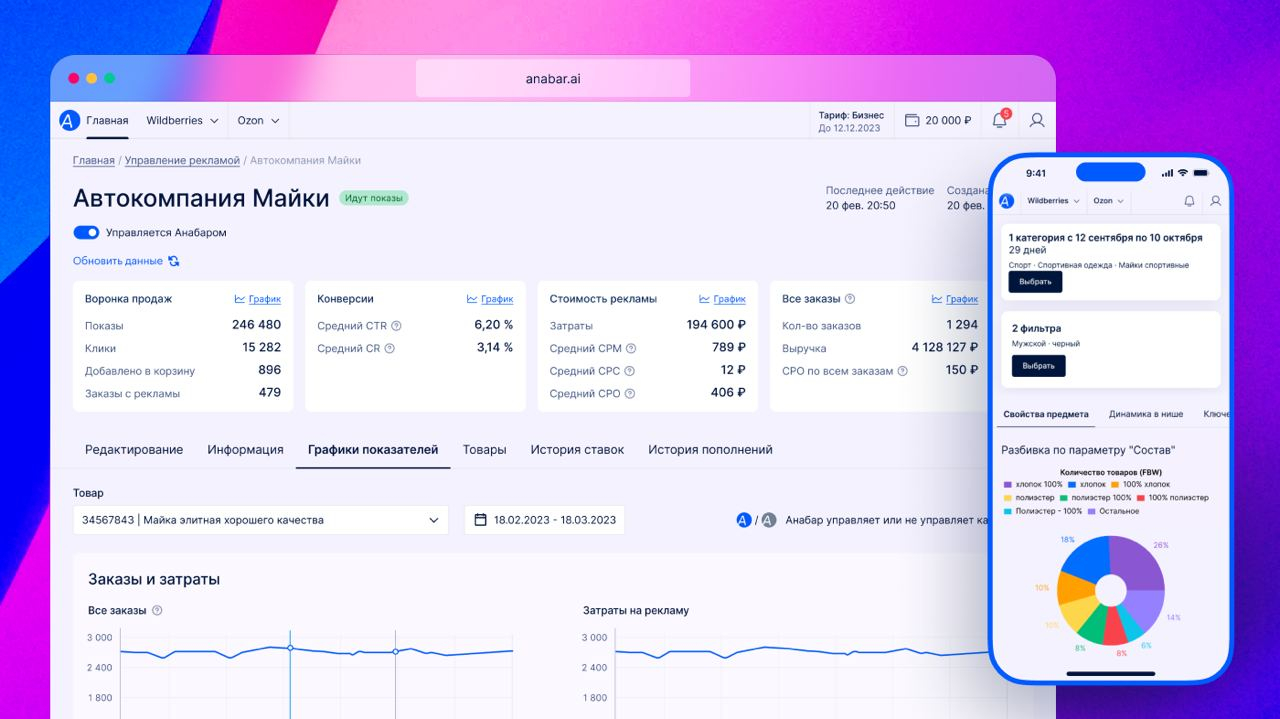Click help icon next to Средний CPC
Screen dimensions: 1280x719
click(630, 371)
